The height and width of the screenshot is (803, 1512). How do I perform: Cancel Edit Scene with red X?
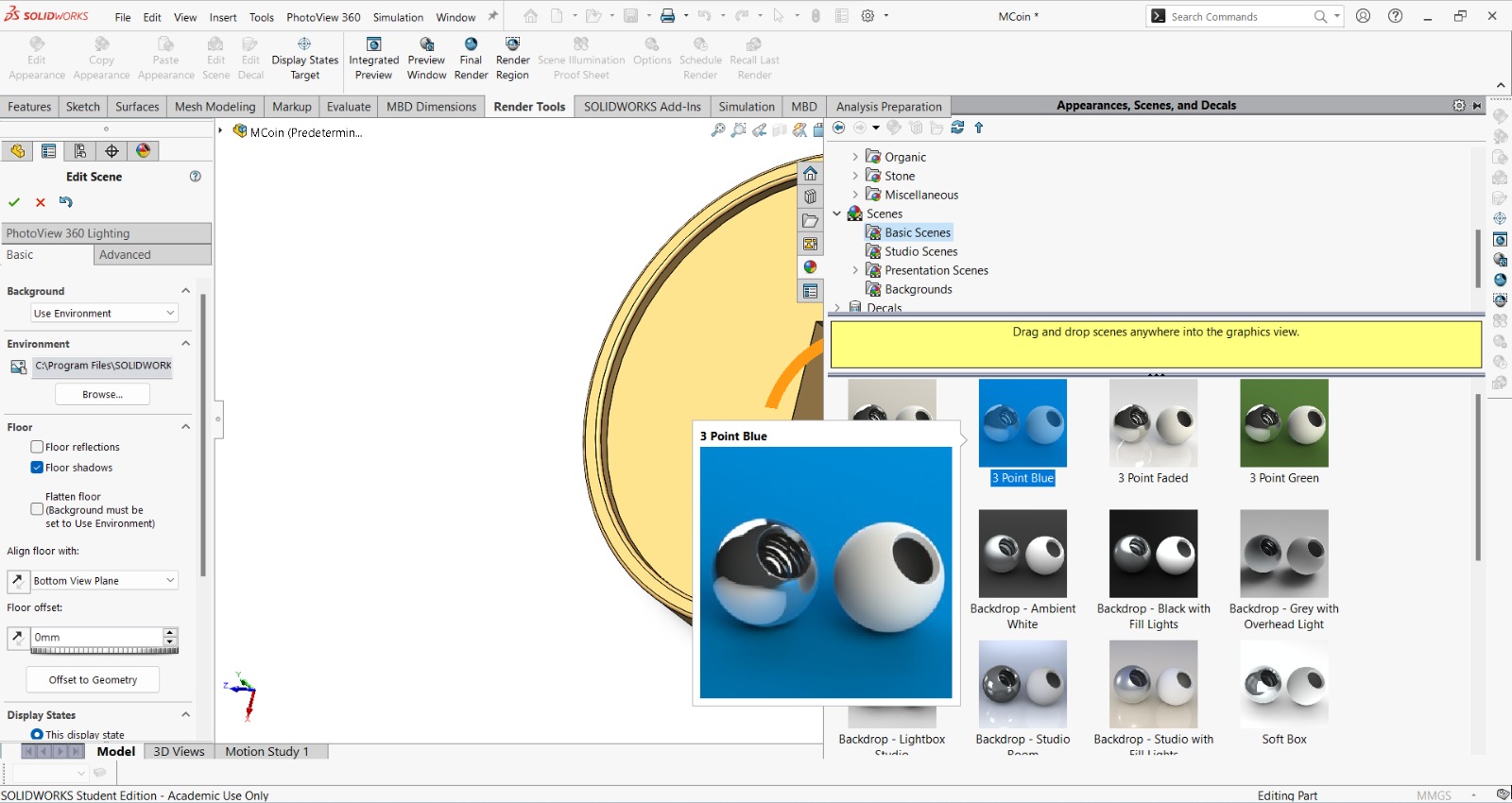(41, 202)
